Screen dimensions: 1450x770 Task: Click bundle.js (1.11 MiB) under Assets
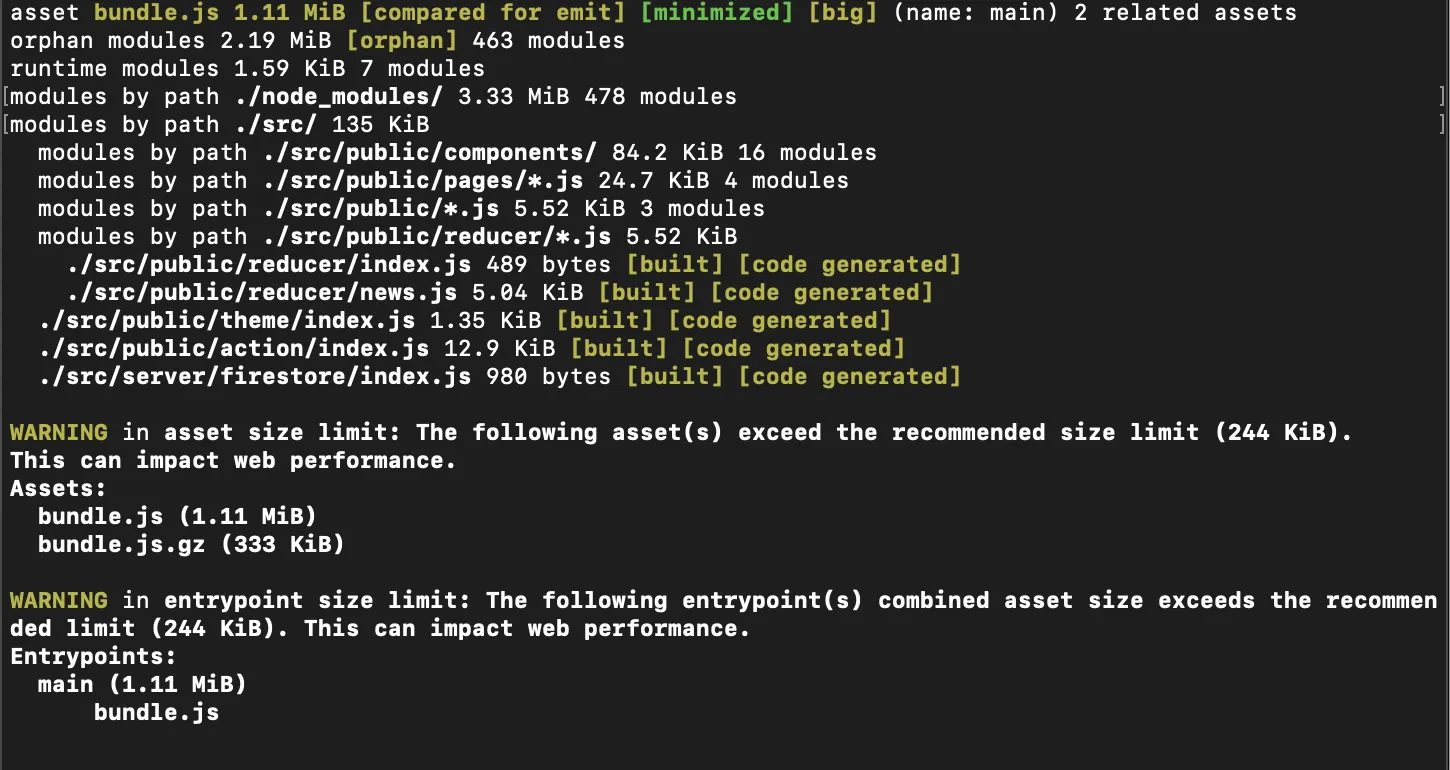coord(177,517)
